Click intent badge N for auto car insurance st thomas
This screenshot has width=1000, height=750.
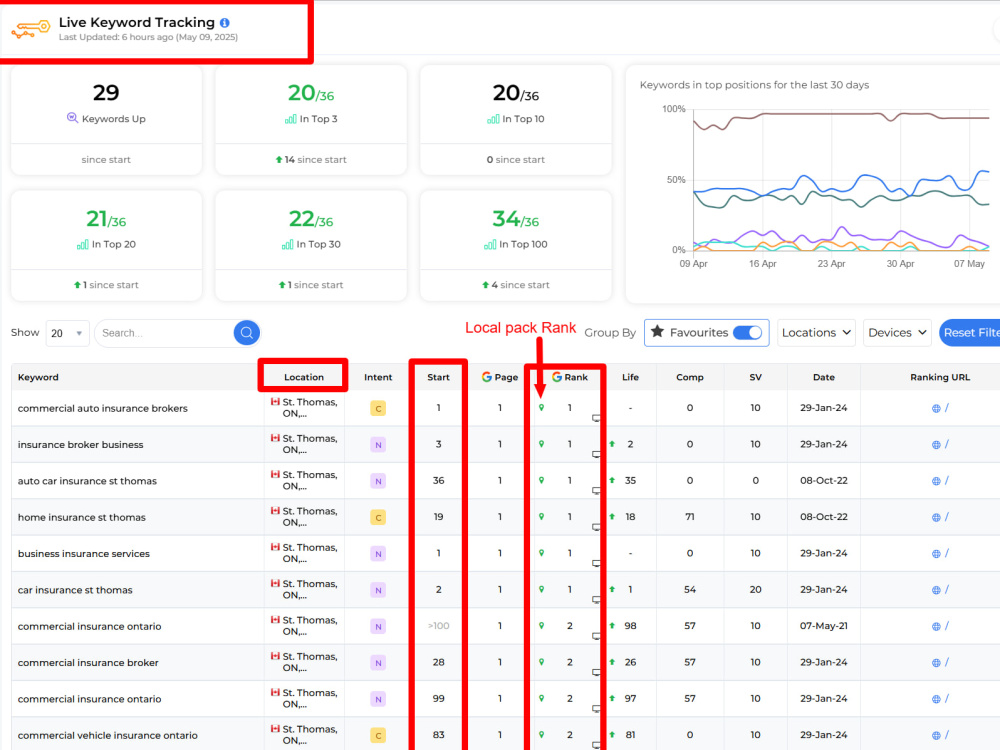[x=378, y=481]
